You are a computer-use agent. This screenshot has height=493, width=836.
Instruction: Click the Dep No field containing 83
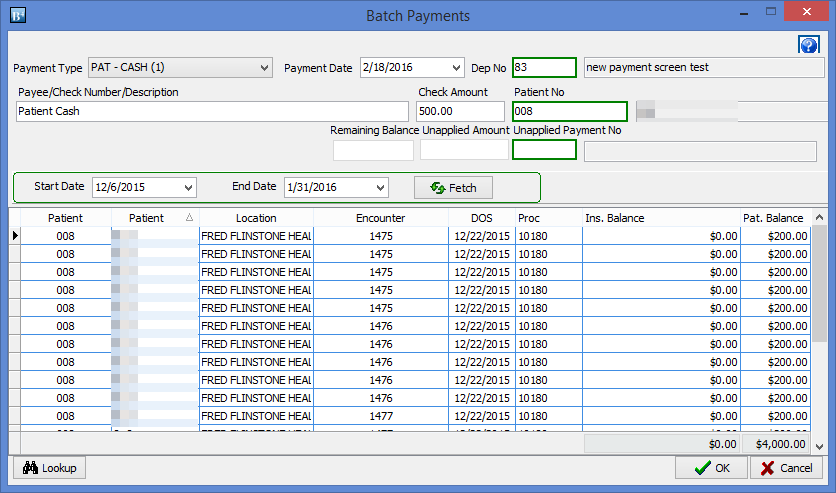(x=544, y=68)
